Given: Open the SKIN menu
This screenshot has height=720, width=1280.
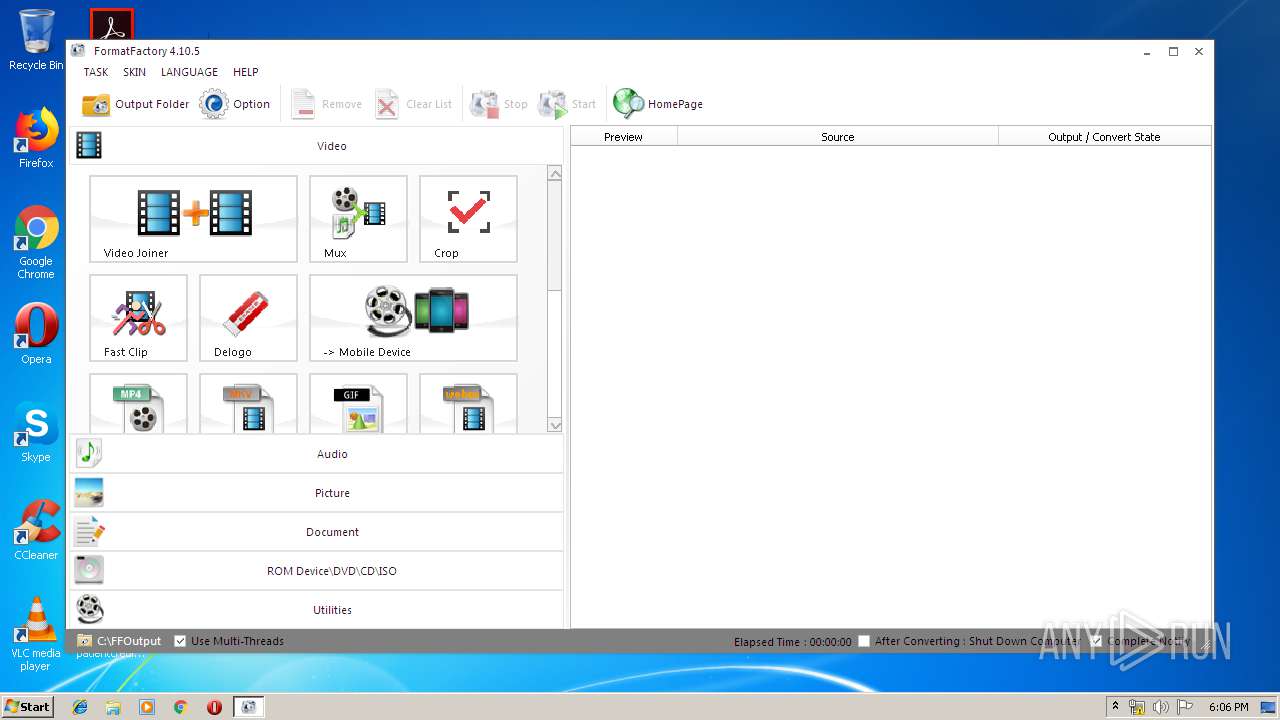Looking at the screenshot, I should pyautogui.click(x=134, y=72).
